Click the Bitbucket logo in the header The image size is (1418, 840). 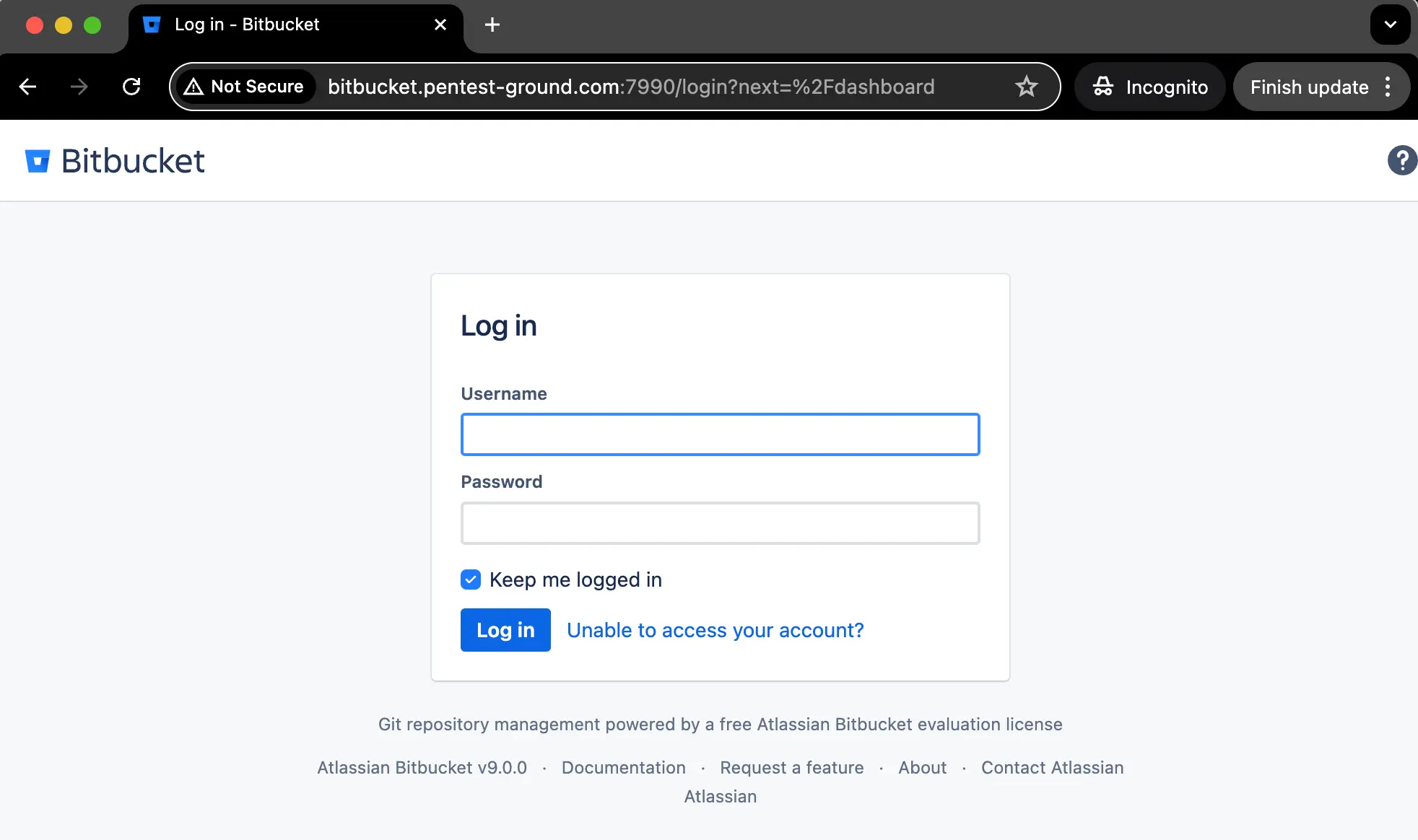click(x=115, y=160)
